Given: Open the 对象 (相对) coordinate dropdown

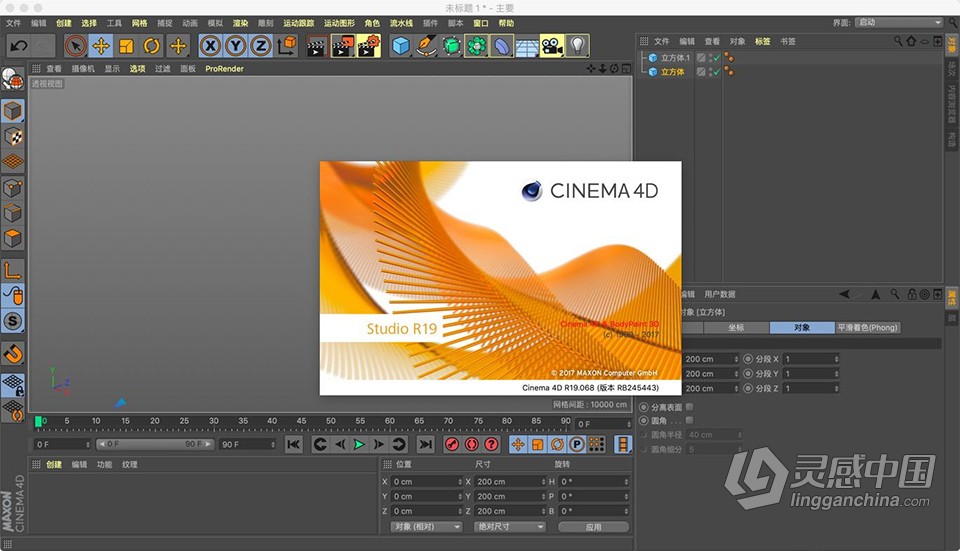Looking at the screenshot, I should point(426,527).
